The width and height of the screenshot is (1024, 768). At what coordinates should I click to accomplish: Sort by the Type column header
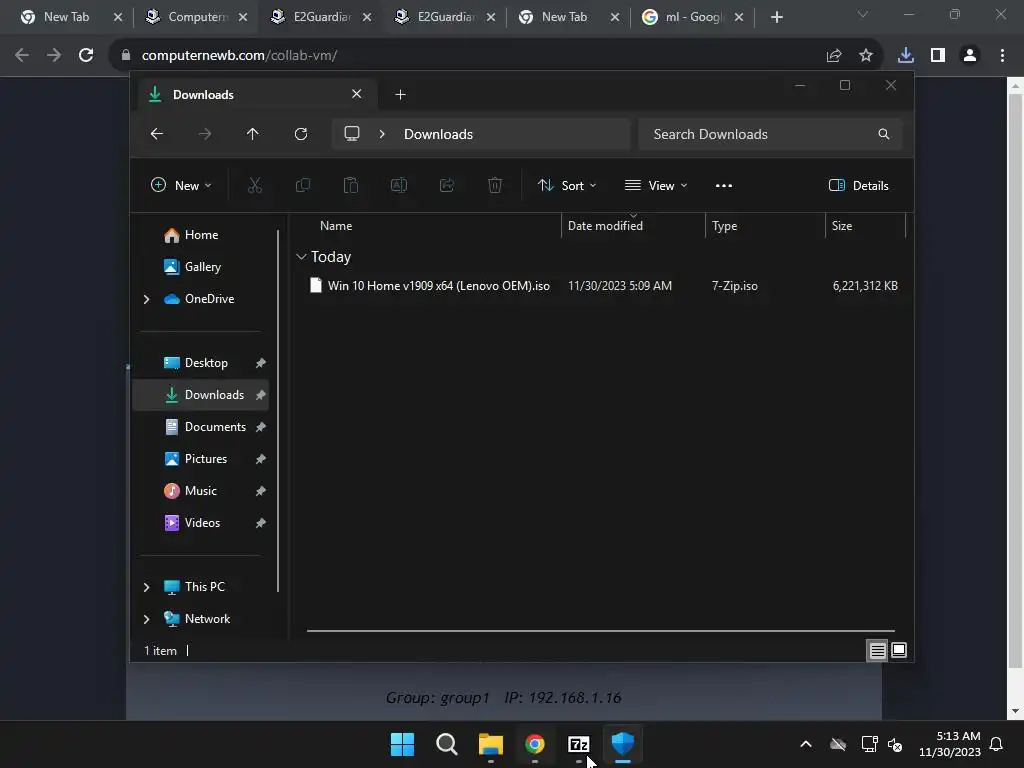coord(724,226)
